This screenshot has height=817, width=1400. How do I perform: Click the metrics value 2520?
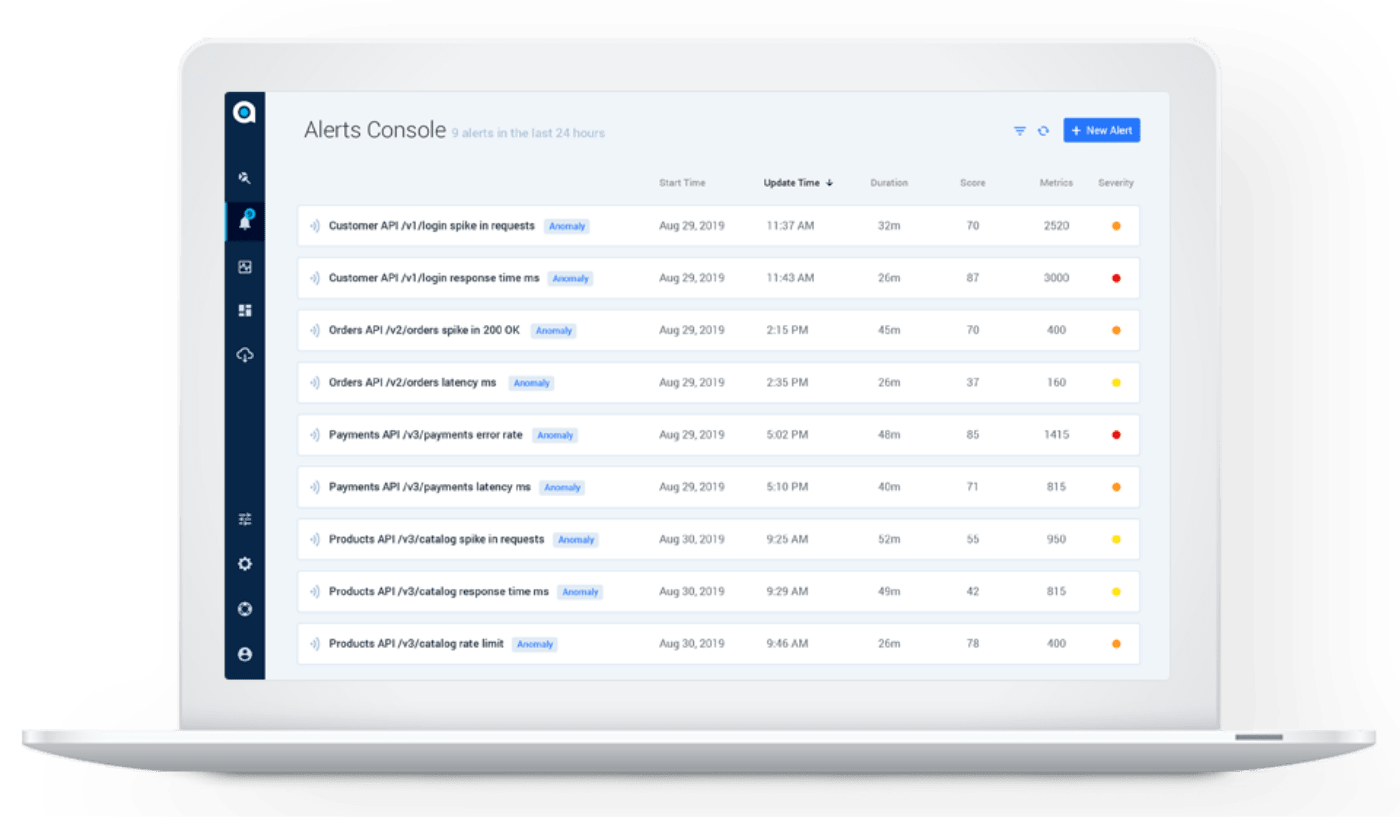(1056, 226)
